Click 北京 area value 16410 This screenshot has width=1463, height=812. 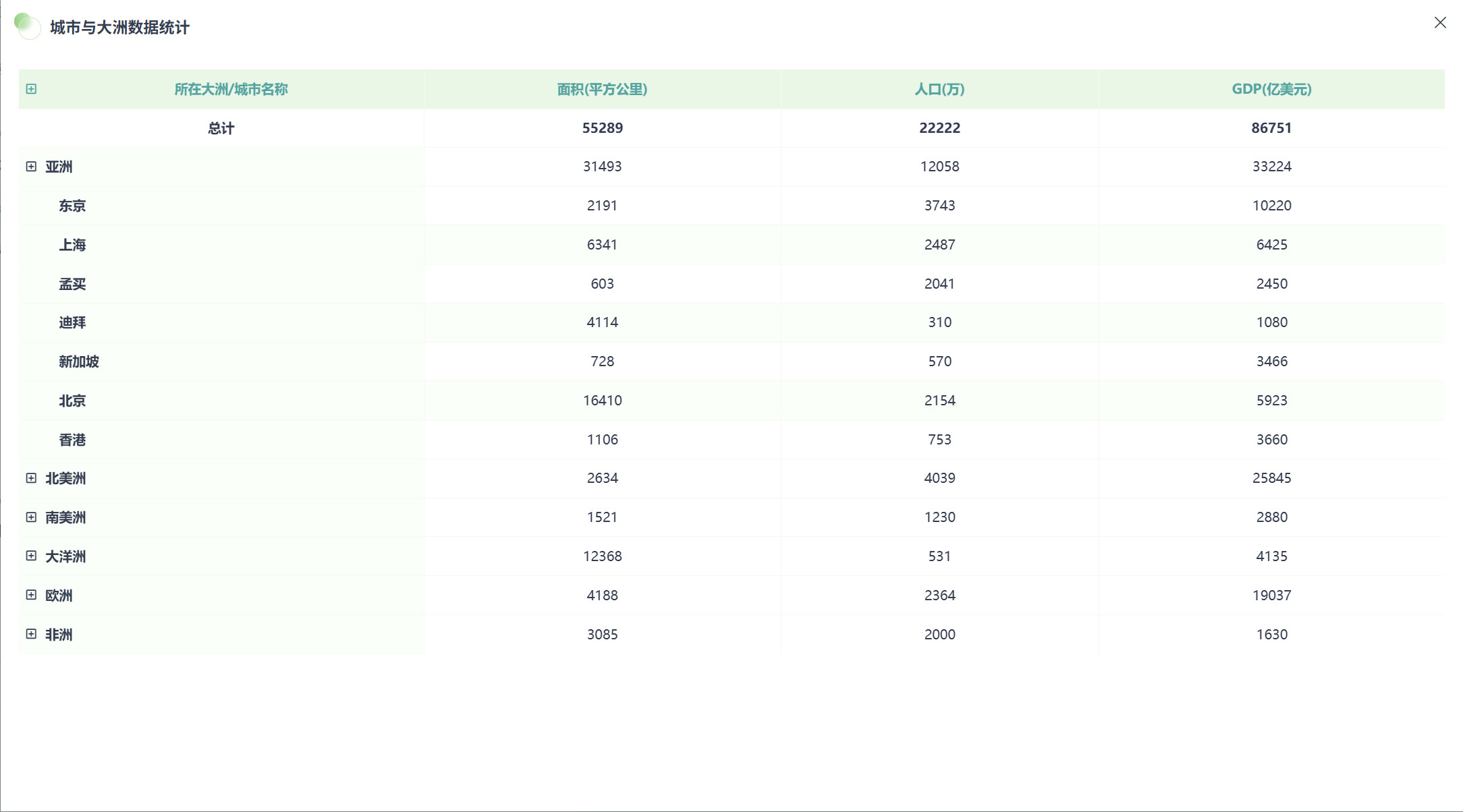pyautogui.click(x=602, y=401)
